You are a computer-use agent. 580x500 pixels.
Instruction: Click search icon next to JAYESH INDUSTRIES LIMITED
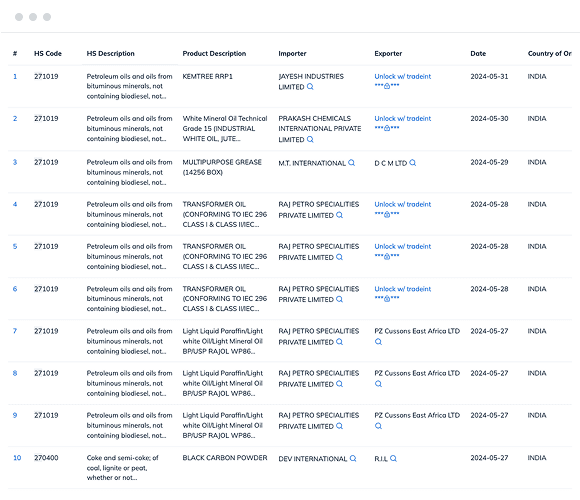(x=310, y=87)
